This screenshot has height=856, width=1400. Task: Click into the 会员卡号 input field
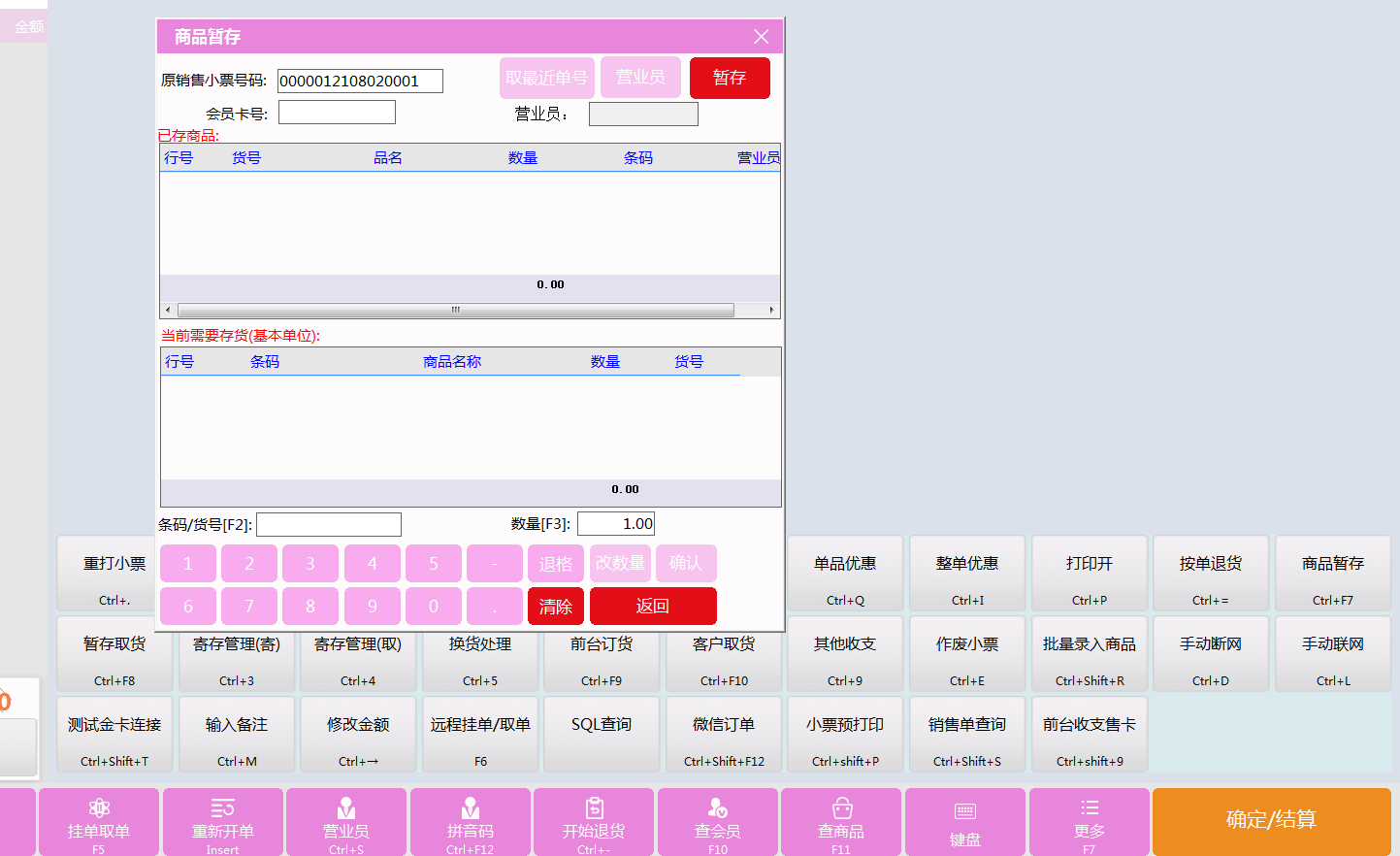337,113
